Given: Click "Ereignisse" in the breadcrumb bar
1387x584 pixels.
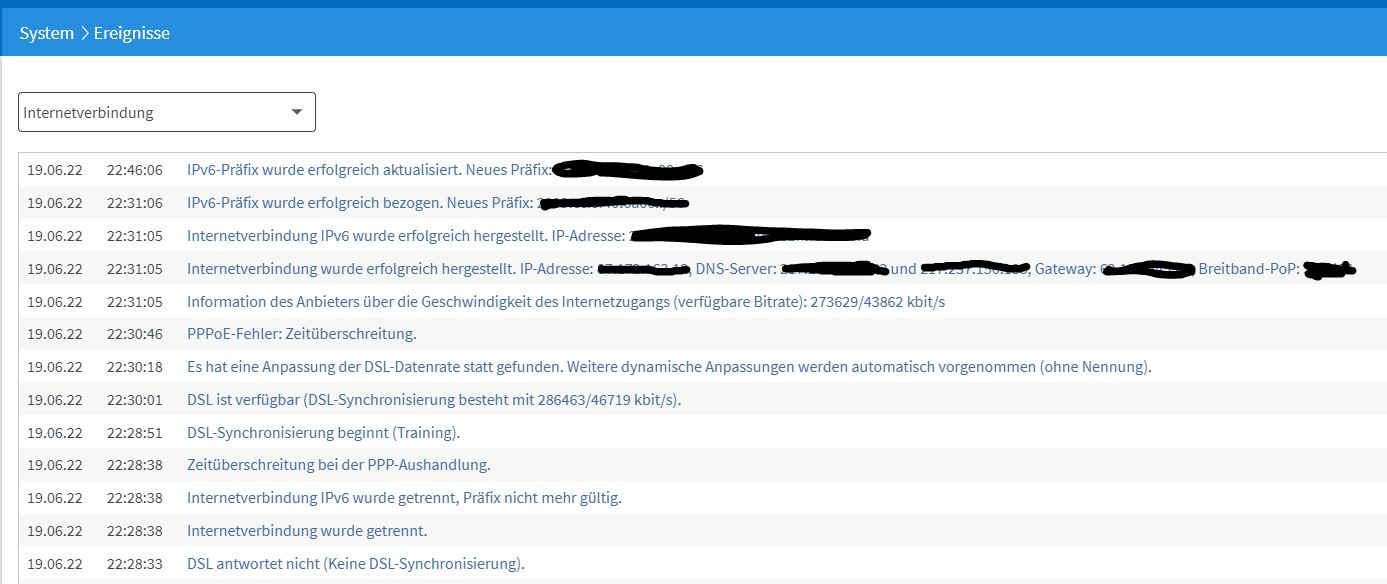Looking at the screenshot, I should tap(131, 33).
